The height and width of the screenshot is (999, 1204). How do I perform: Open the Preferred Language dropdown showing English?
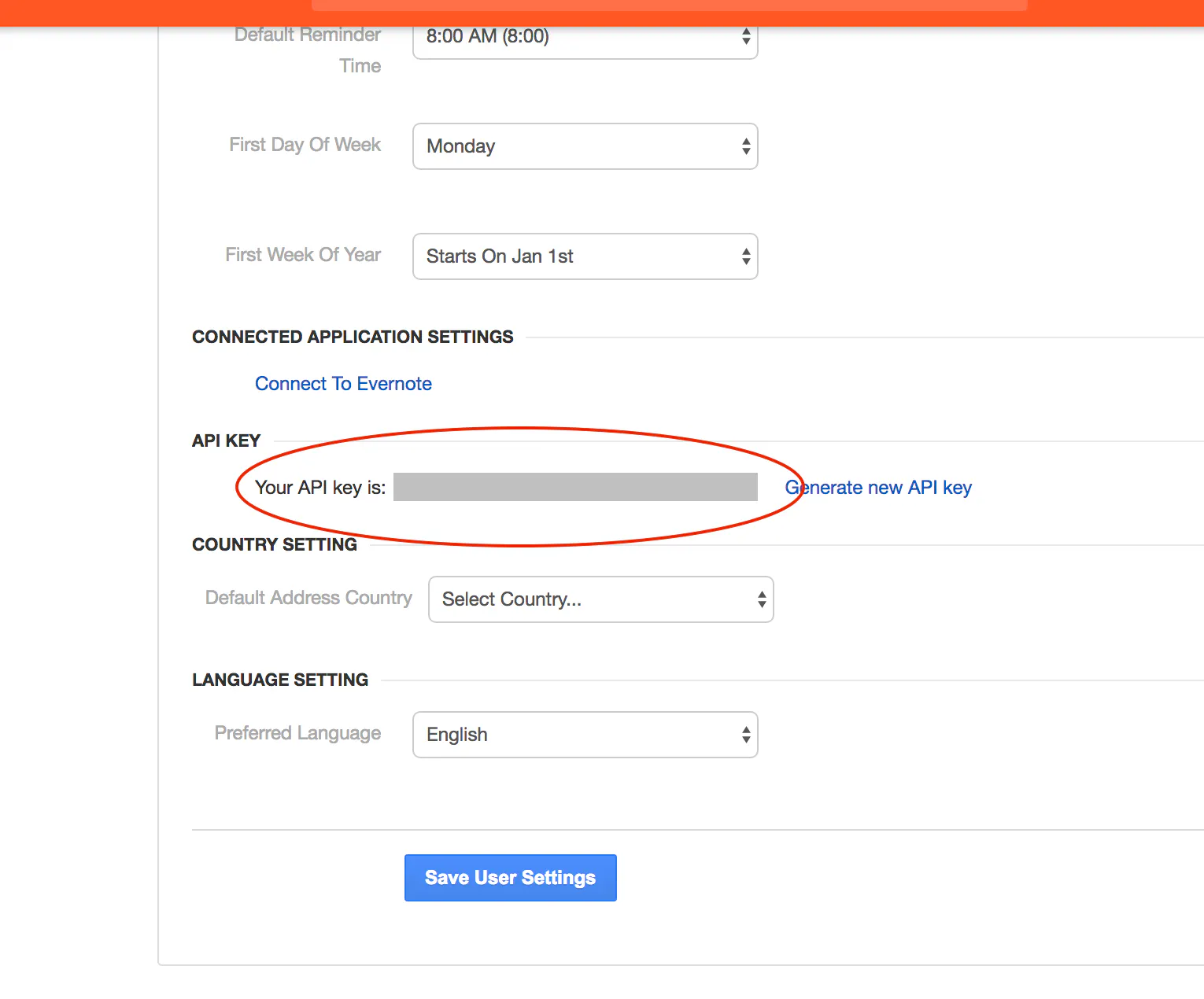click(584, 735)
